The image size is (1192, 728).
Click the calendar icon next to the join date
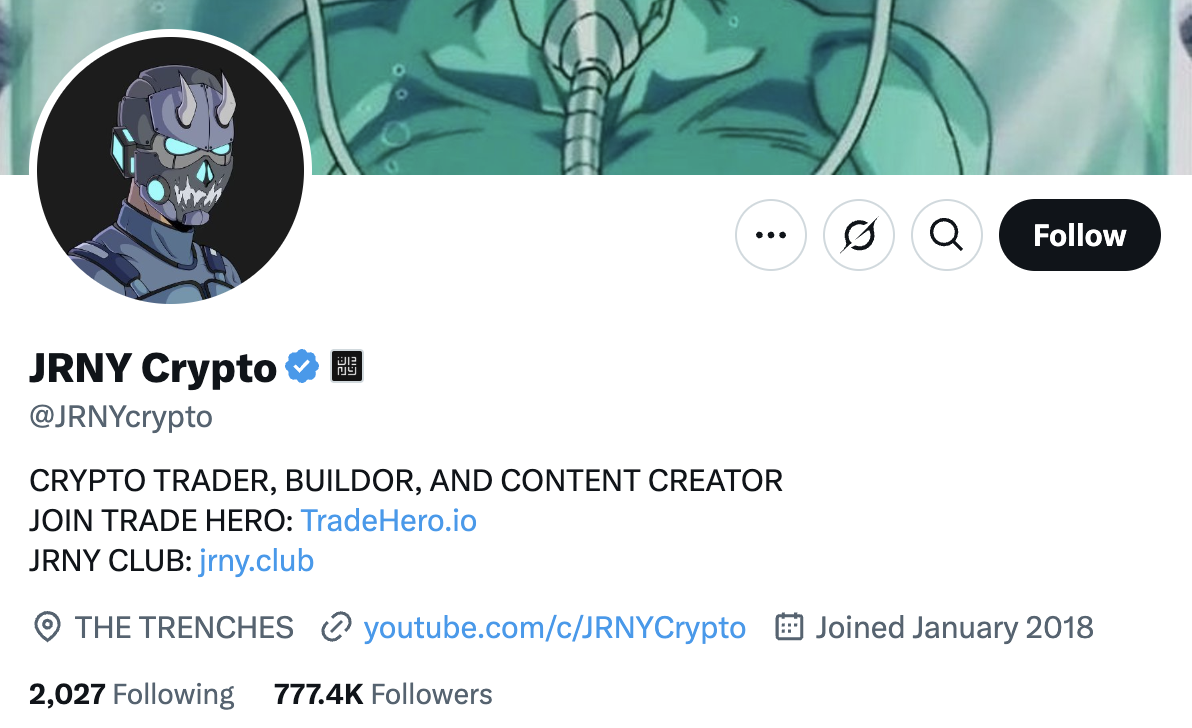(791, 628)
